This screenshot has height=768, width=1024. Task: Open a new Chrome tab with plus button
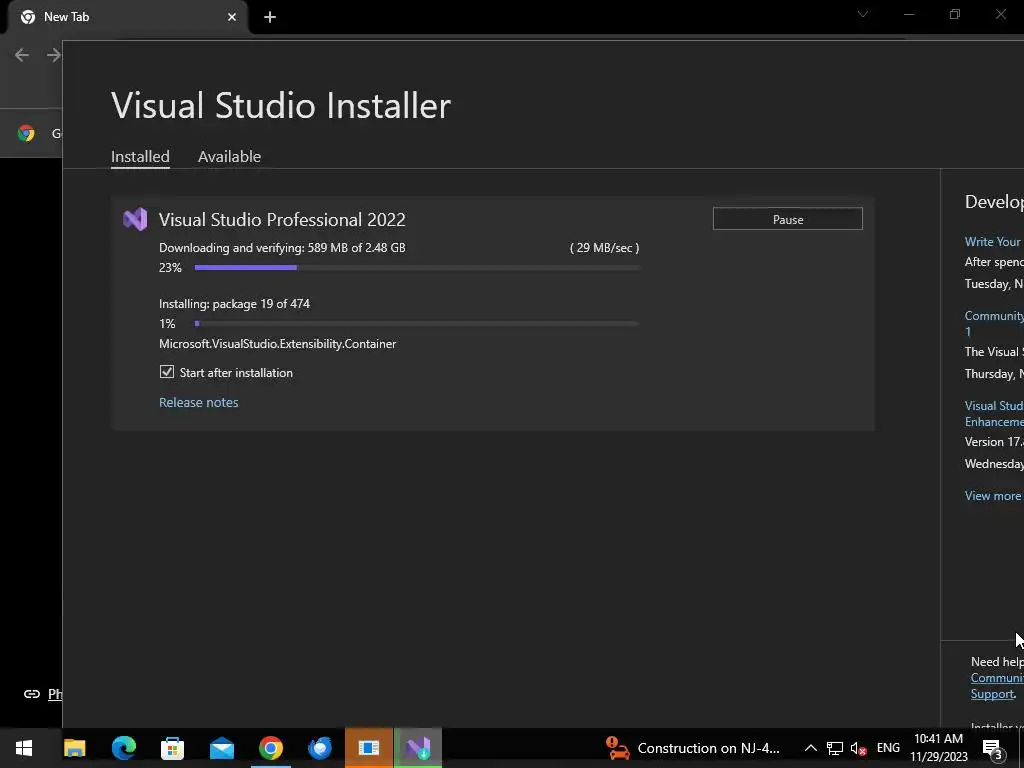[x=270, y=17]
